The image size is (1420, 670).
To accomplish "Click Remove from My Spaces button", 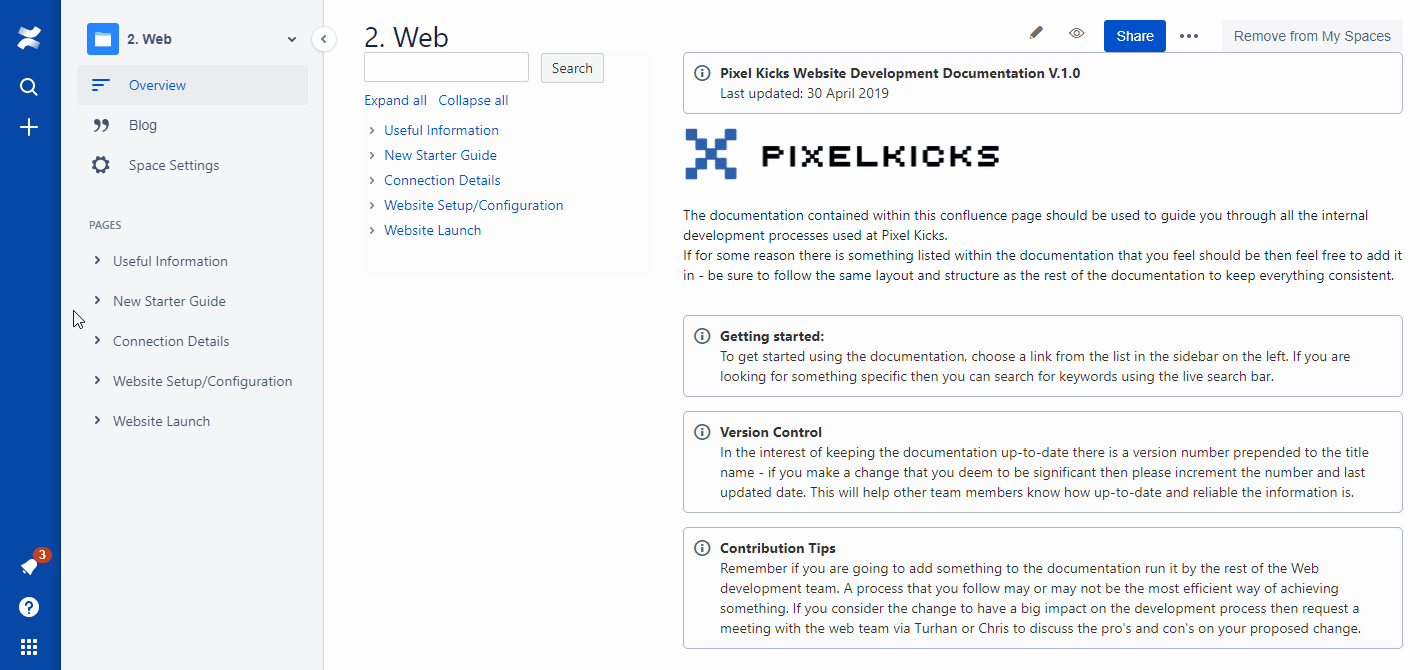I will coord(1312,36).
